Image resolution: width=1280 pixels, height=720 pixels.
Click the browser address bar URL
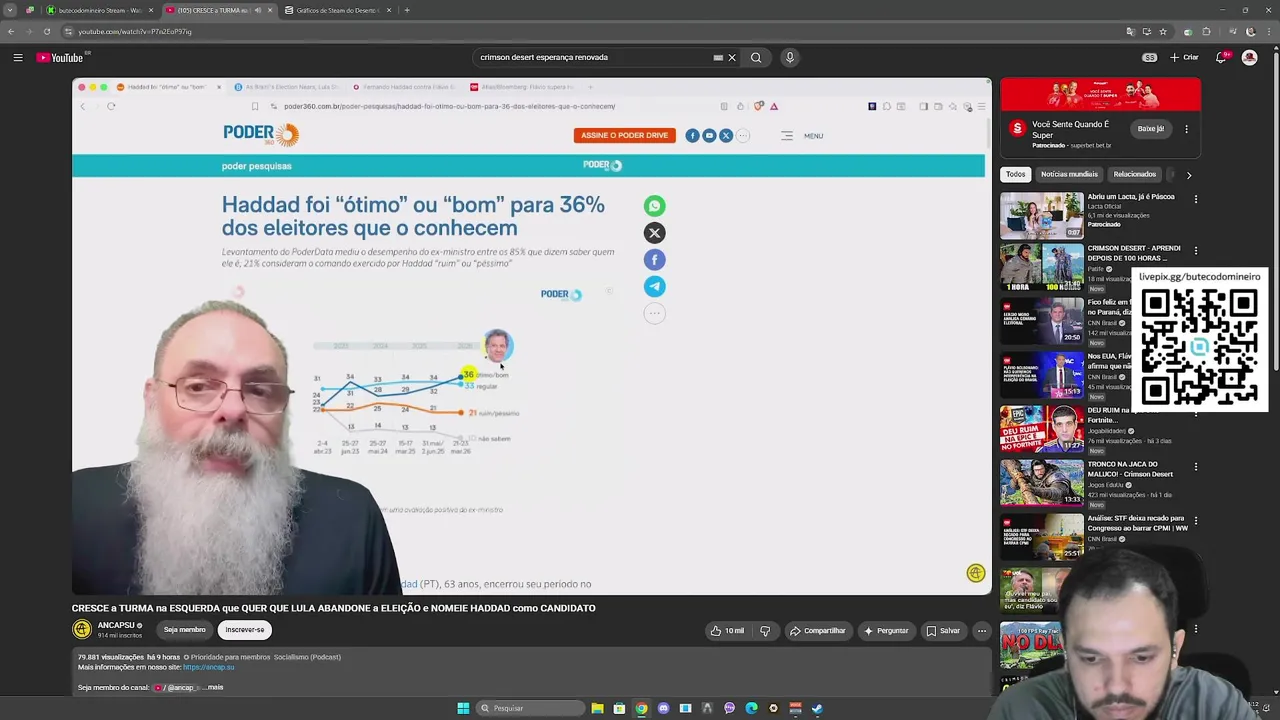pyautogui.click(x=135, y=31)
